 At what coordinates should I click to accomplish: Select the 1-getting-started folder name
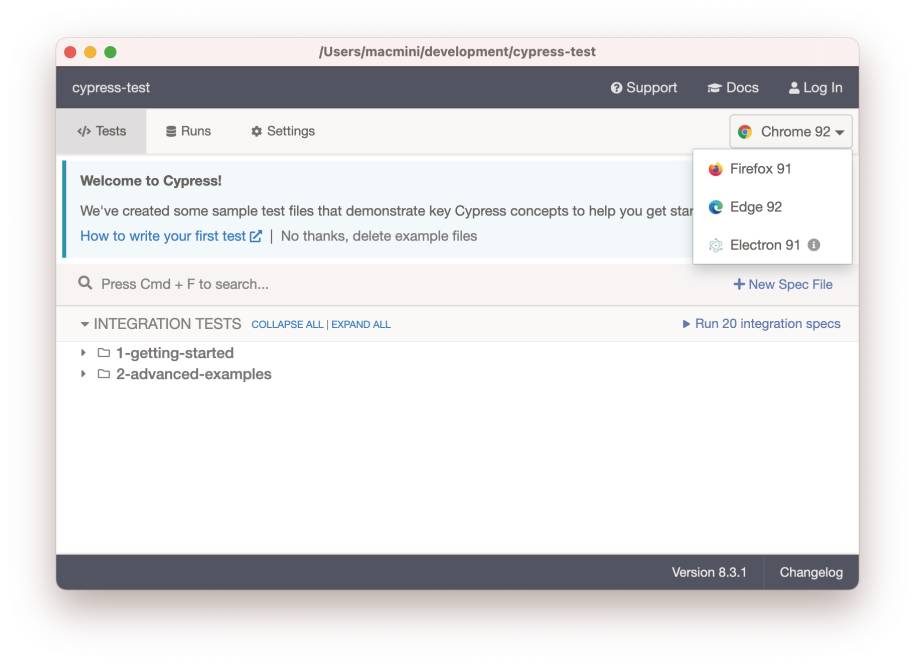coord(174,353)
